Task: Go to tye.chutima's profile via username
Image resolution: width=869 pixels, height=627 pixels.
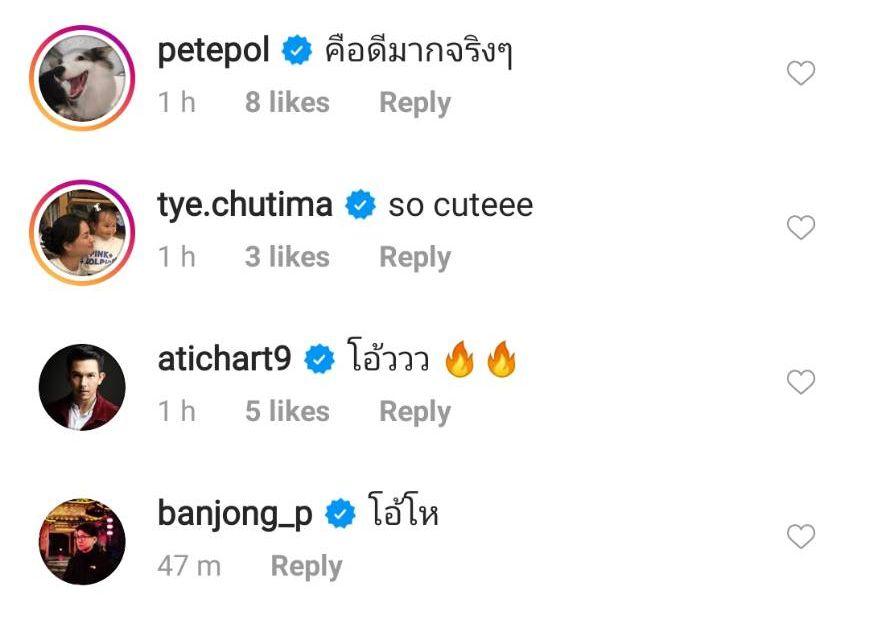Action: (x=245, y=205)
